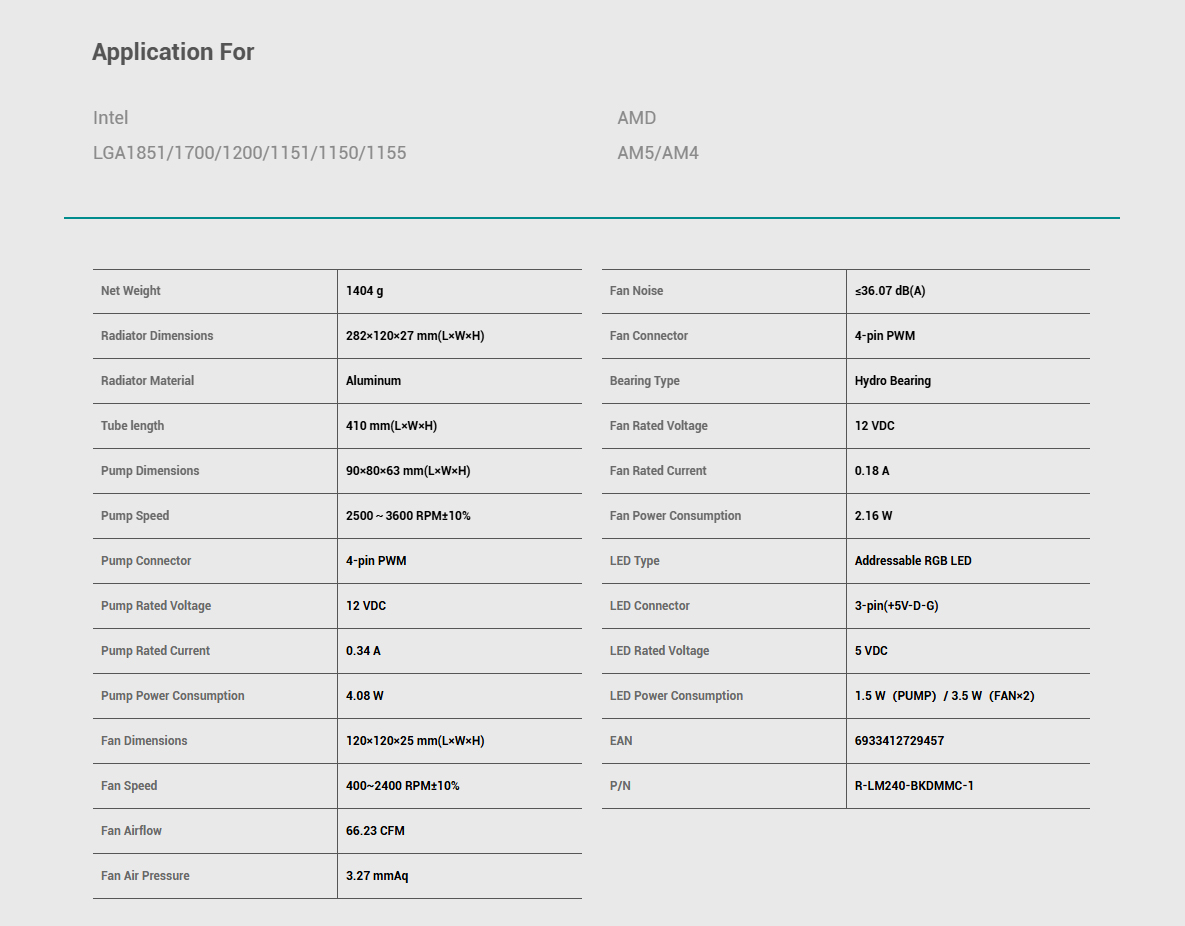The width and height of the screenshot is (1185, 926).
Task: Click the Application For heading
Action: point(173,52)
